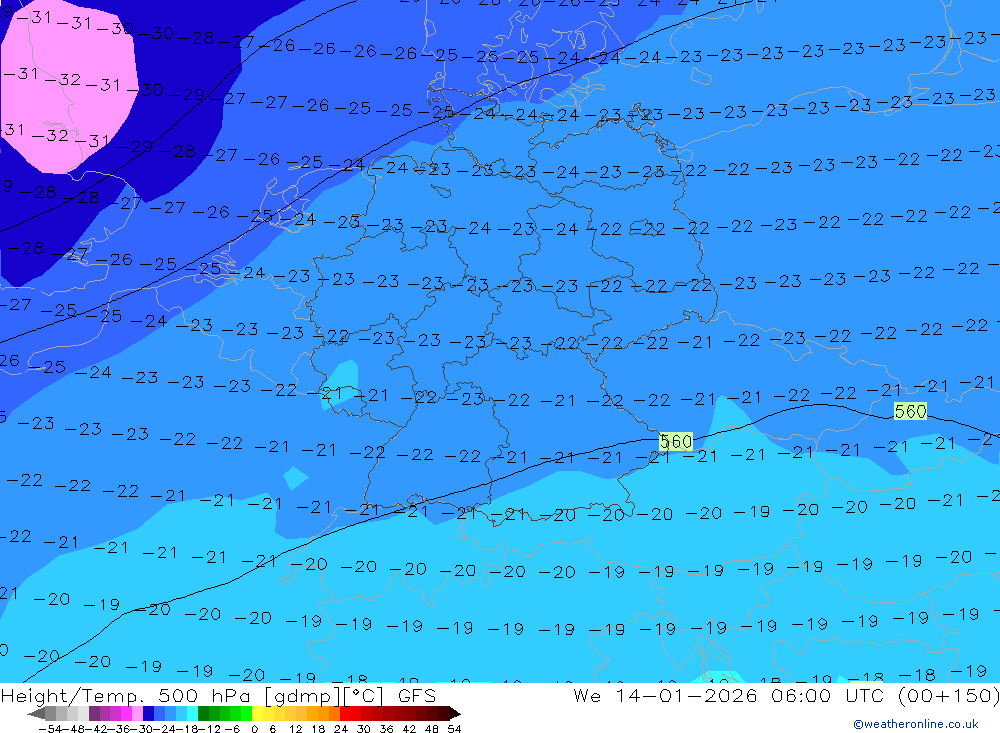The width and height of the screenshot is (1000, 733).
Task: Click the -54 label on the color scale
Action: [x=51, y=729]
